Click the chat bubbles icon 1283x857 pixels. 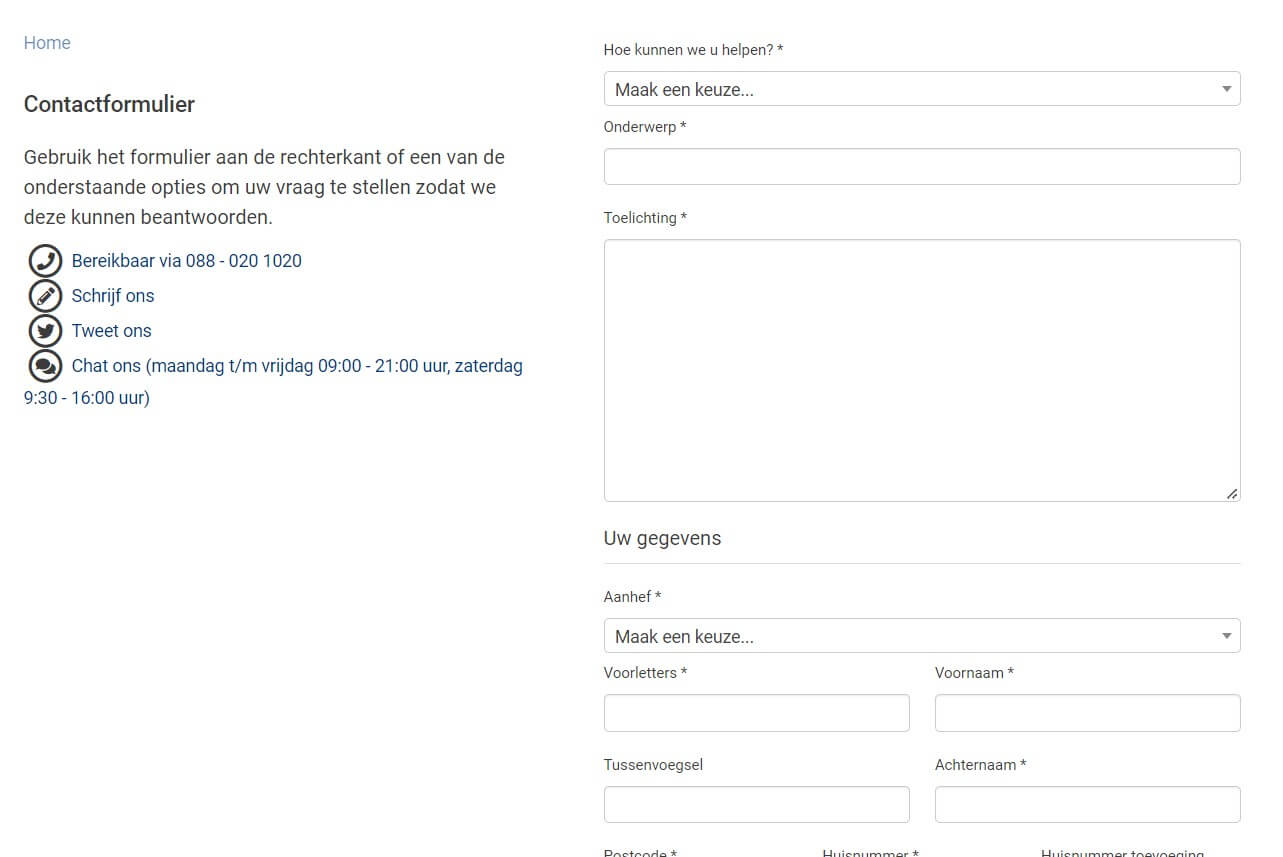(x=46, y=366)
